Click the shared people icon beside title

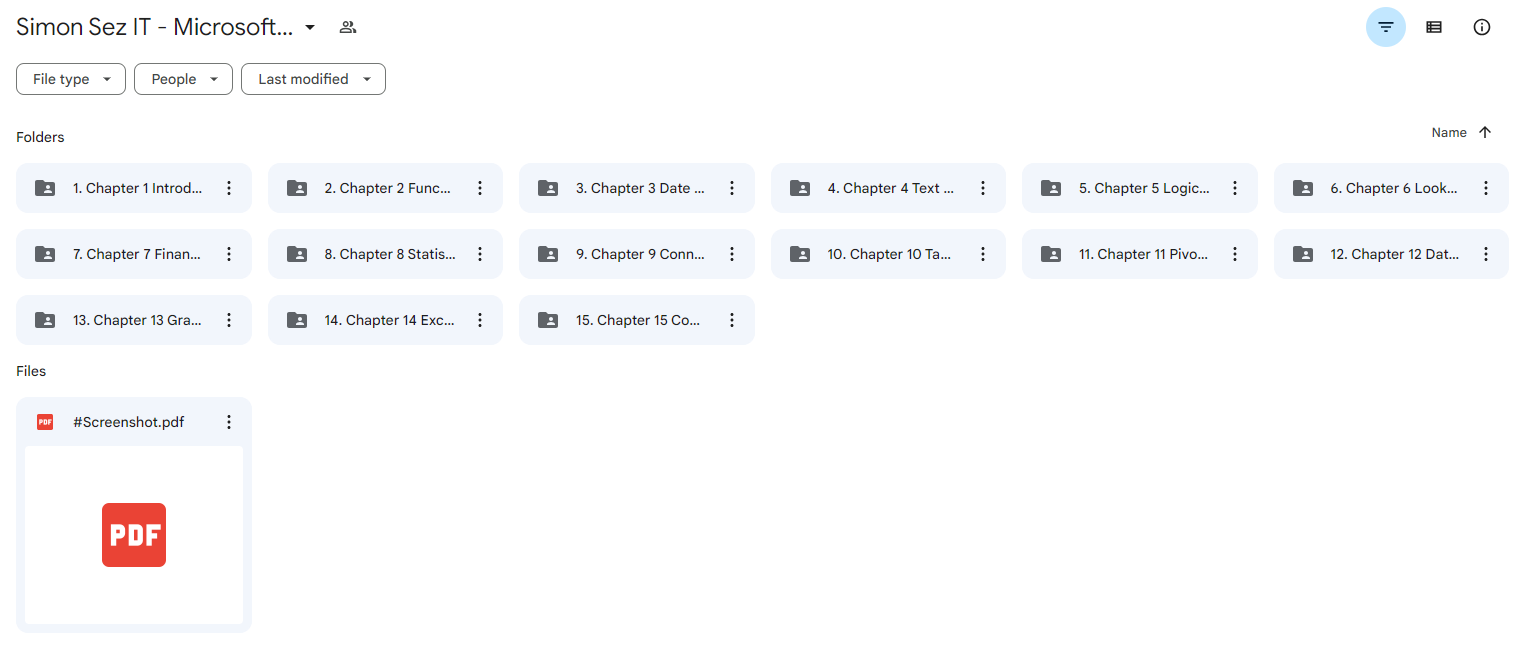click(x=347, y=27)
